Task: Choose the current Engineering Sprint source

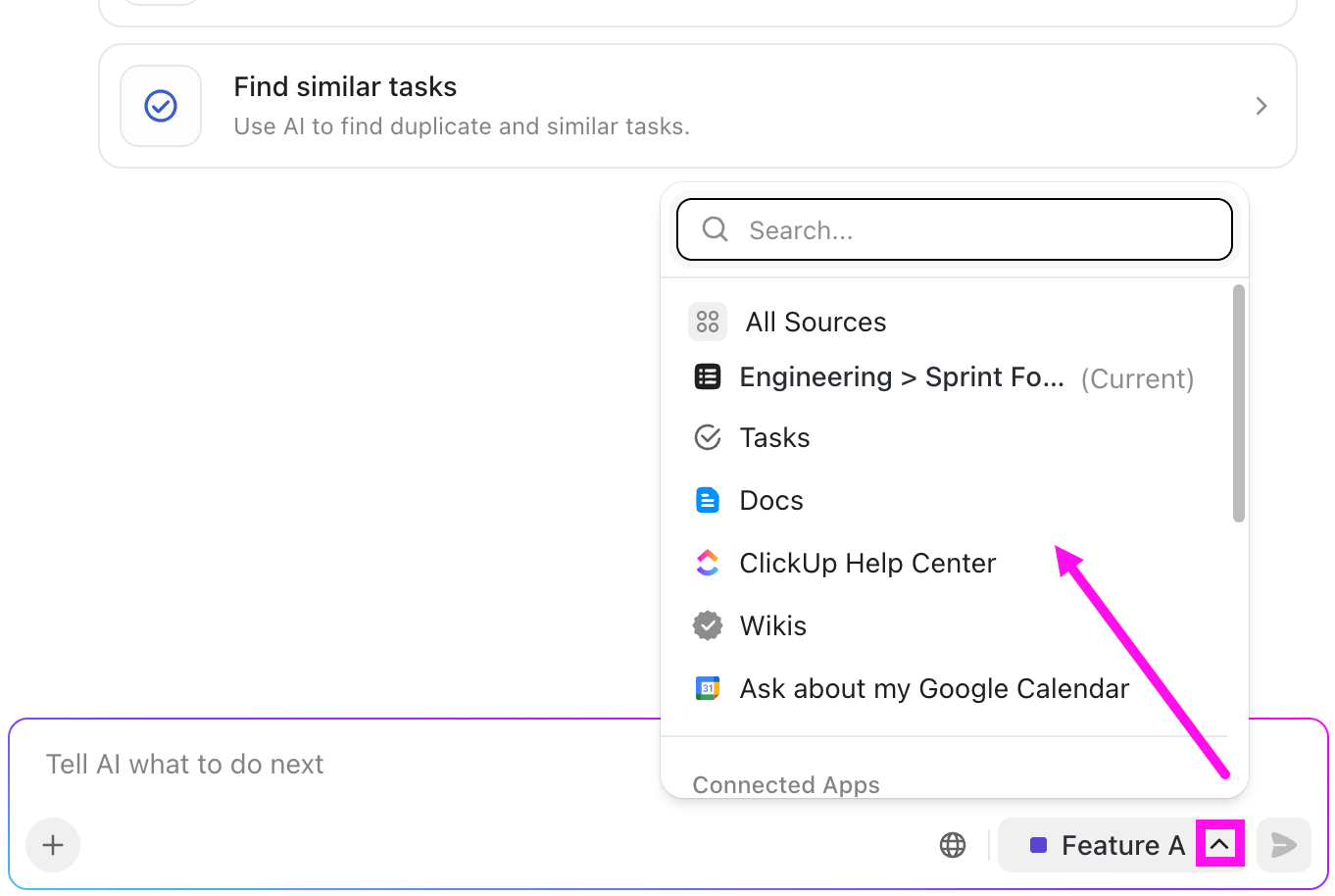Action: [901, 376]
